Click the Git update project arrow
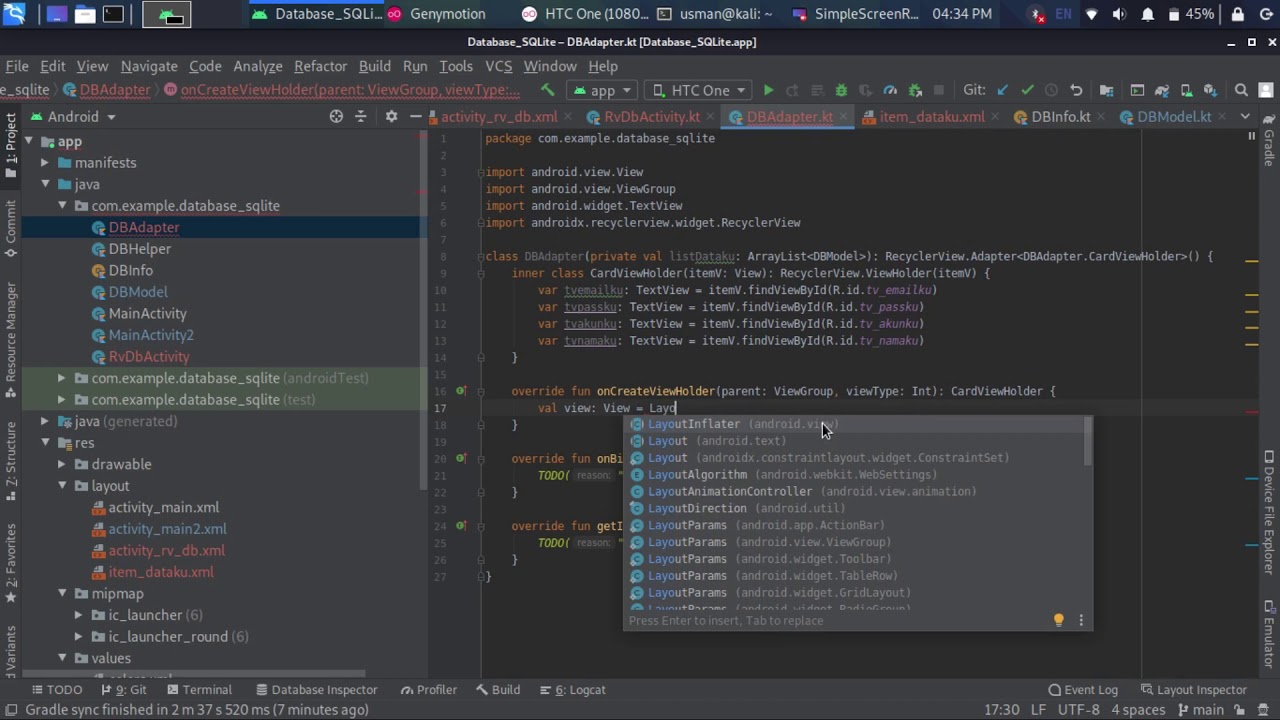Image resolution: width=1280 pixels, height=720 pixels. (1003, 90)
